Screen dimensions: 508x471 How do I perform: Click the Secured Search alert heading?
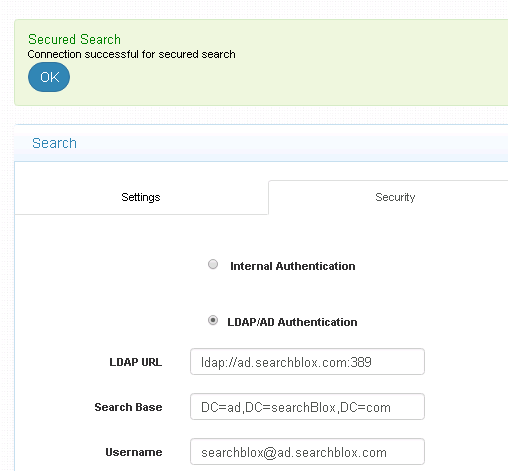[x=74, y=39]
